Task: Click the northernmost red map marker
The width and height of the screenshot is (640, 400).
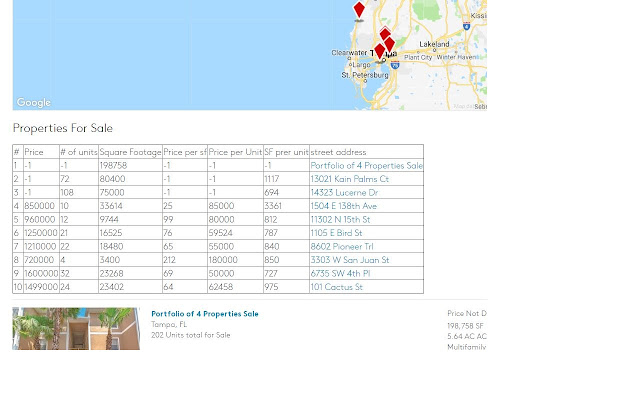Action: 359,10
